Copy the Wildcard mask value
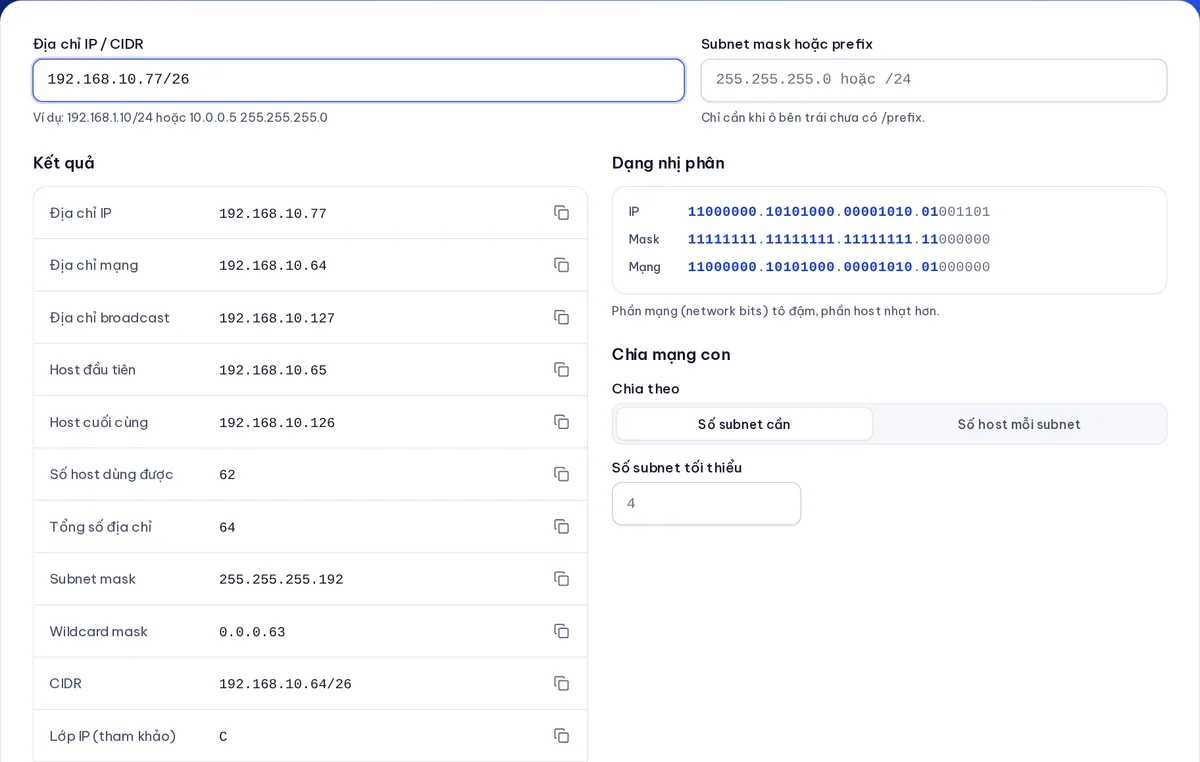 [x=562, y=631]
